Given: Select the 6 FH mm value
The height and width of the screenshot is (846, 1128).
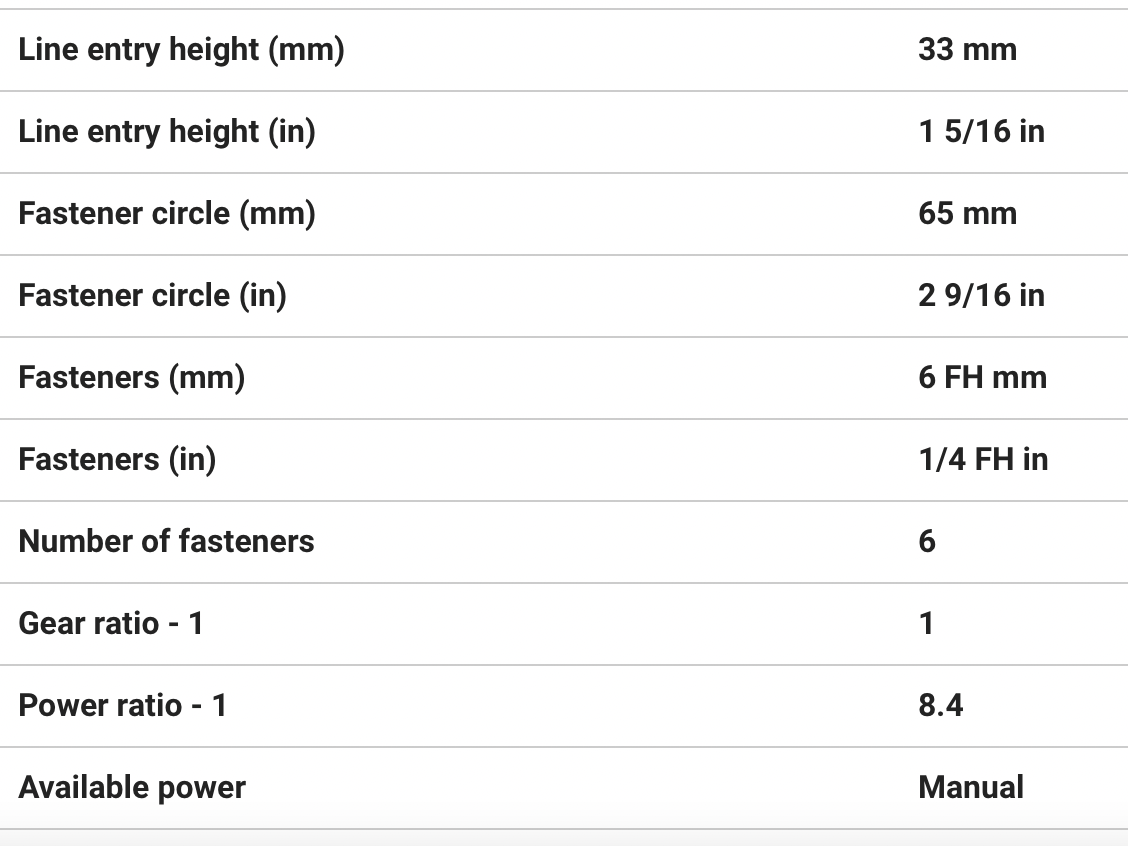Looking at the screenshot, I should click(x=982, y=377).
